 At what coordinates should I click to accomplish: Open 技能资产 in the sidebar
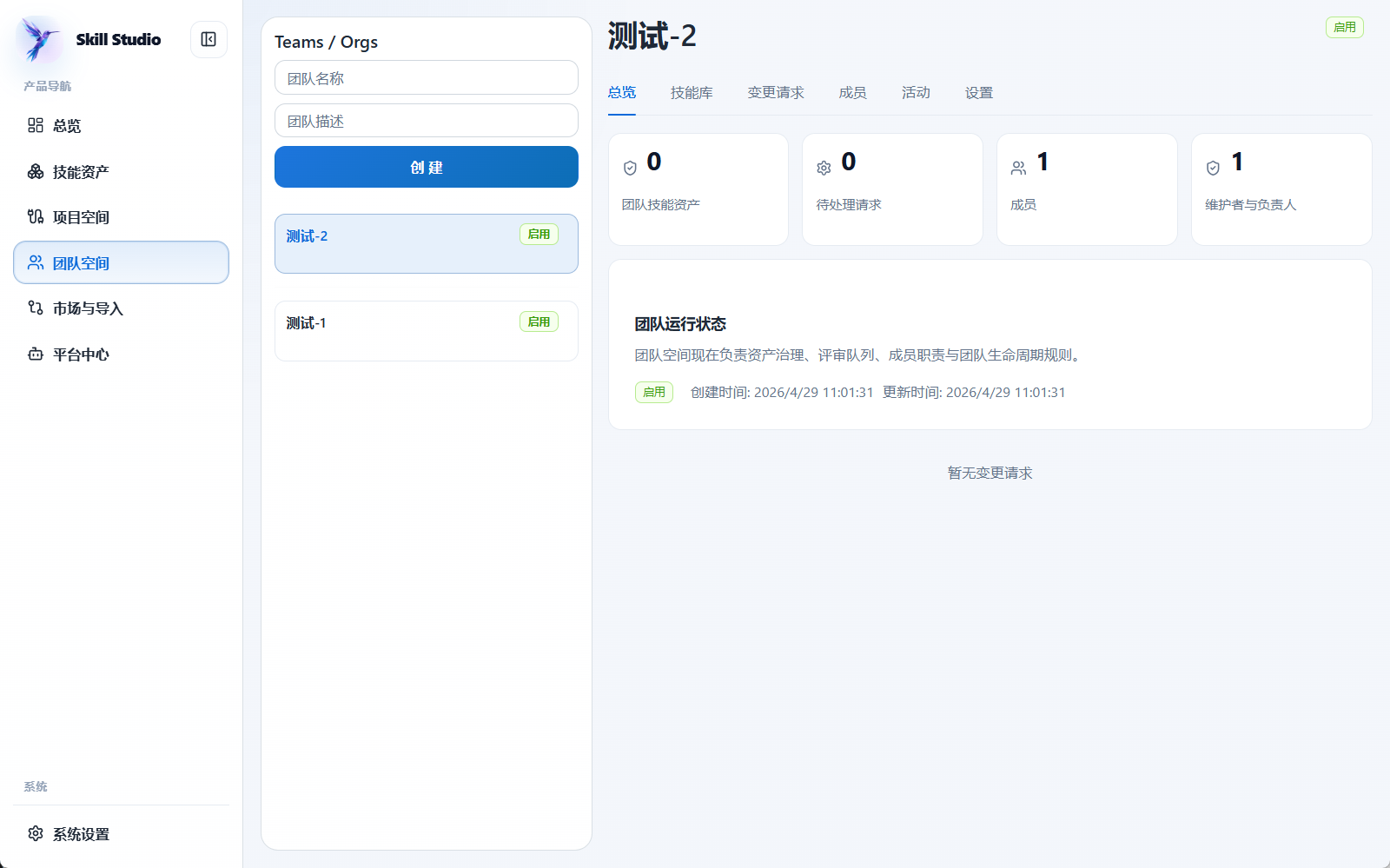coord(121,171)
